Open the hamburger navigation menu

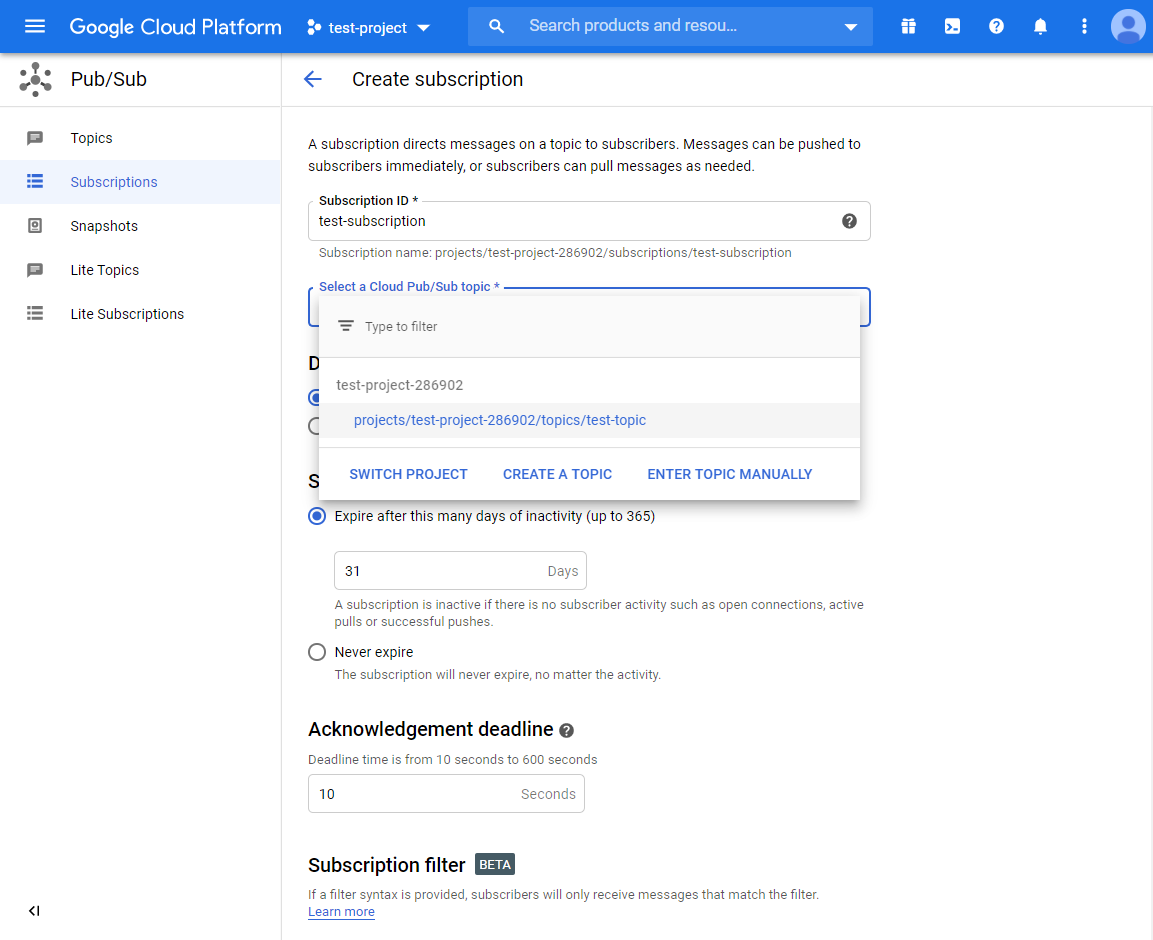click(x=35, y=26)
